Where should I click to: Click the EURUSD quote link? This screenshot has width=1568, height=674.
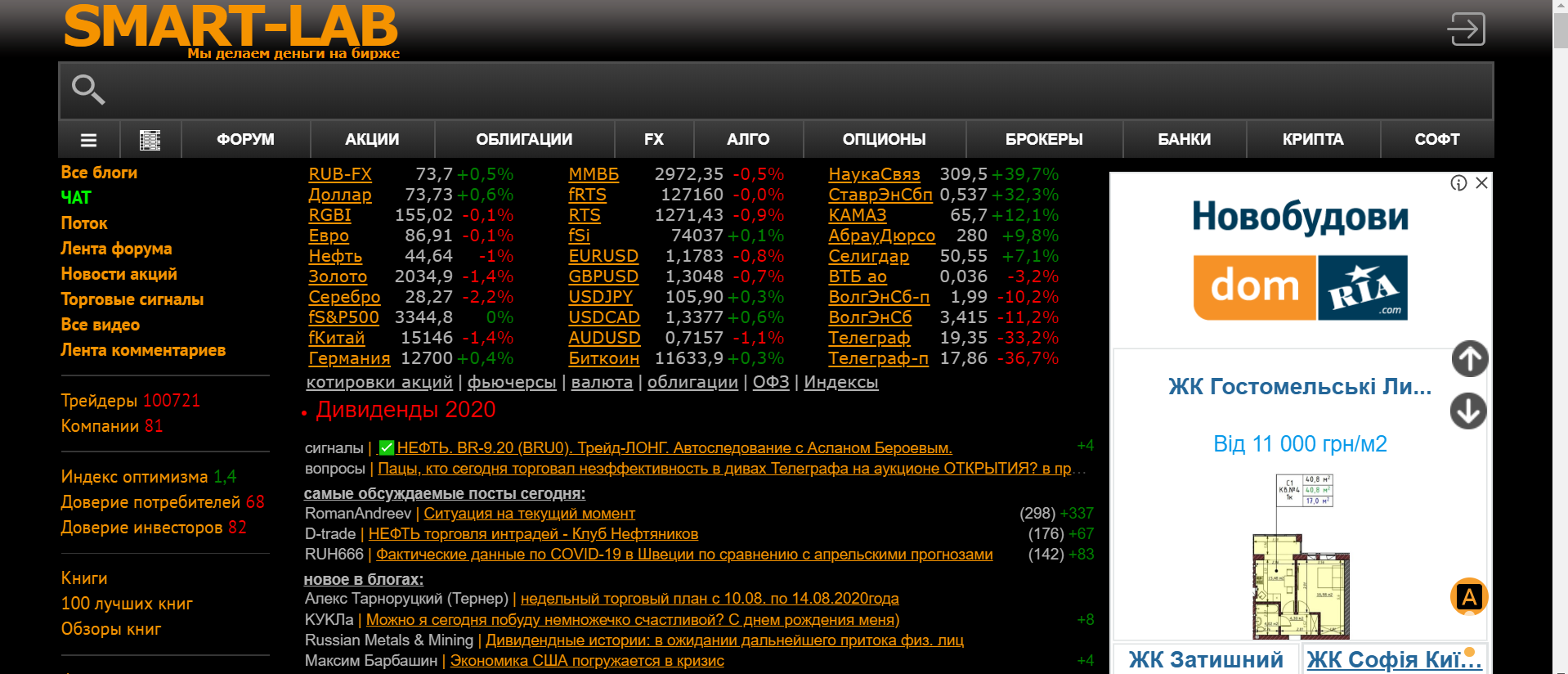click(x=603, y=256)
